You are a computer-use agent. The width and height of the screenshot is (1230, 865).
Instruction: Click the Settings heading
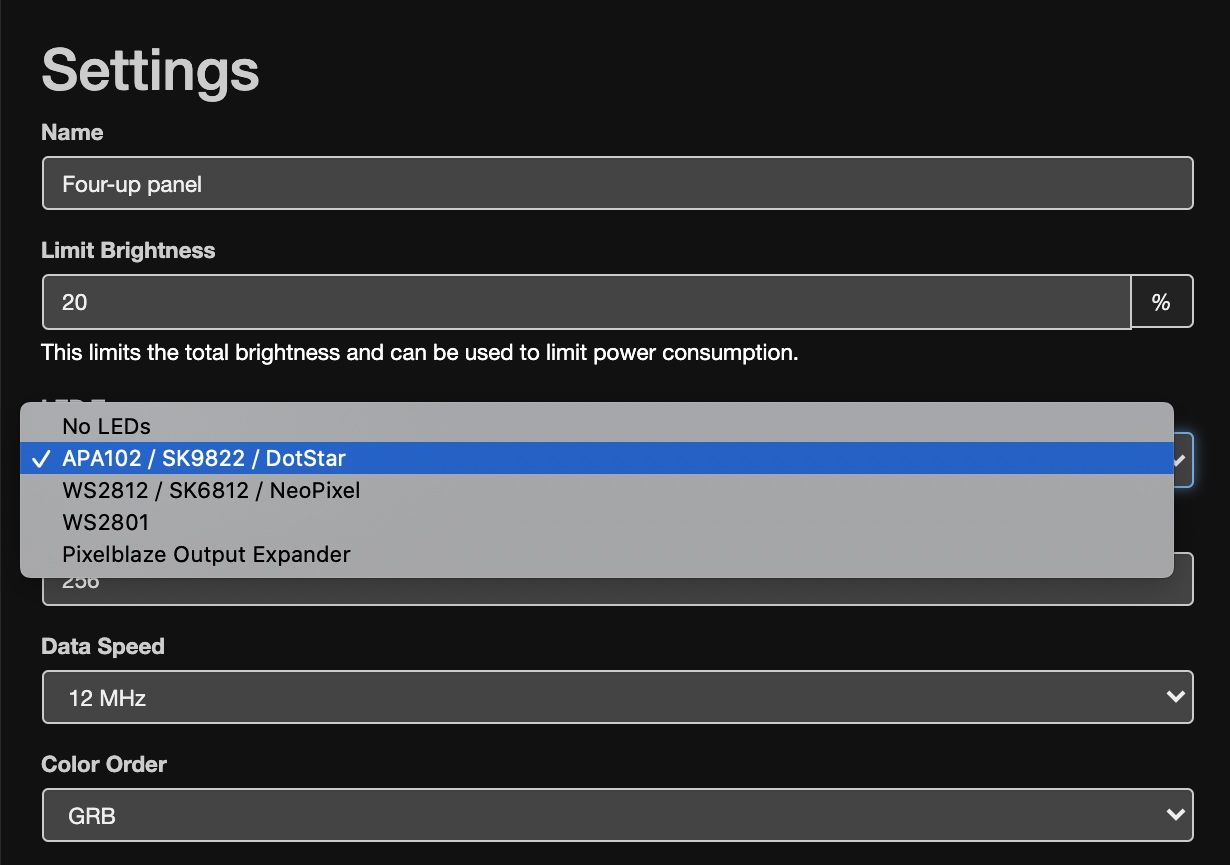[150, 70]
